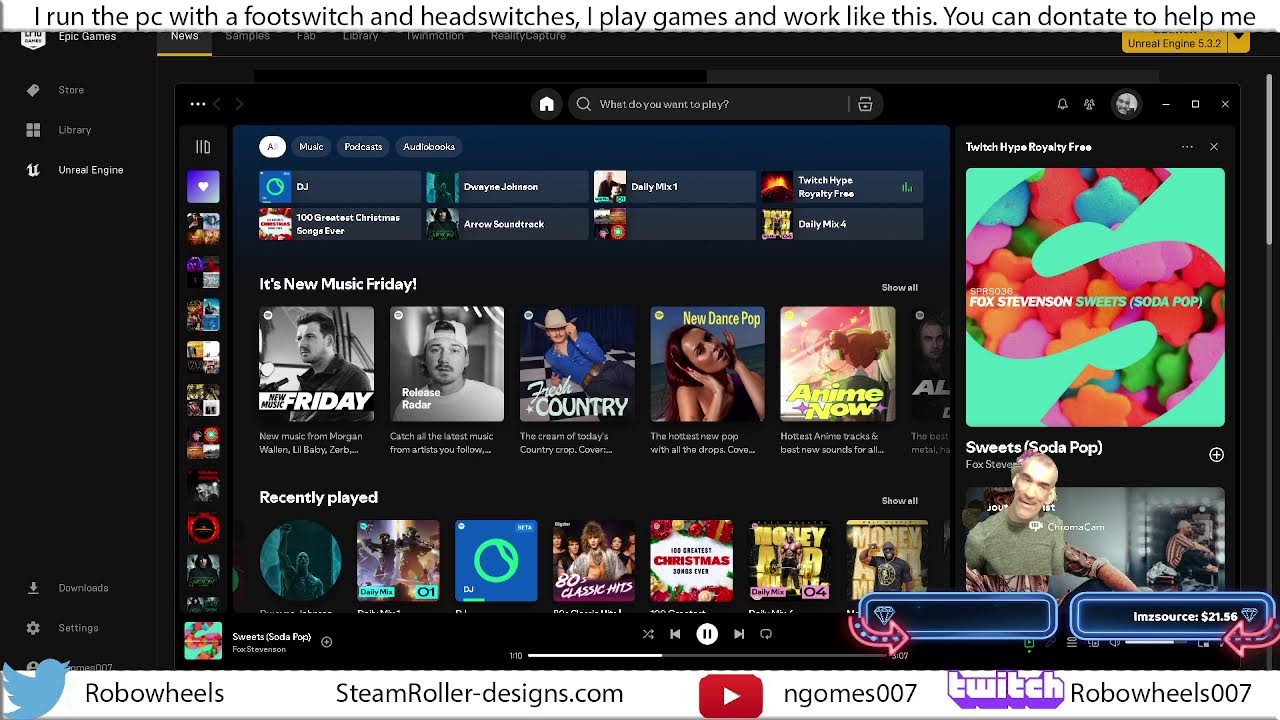Open Friend Activity panel
This screenshot has width=1280, height=720.
[x=1089, y=104]
